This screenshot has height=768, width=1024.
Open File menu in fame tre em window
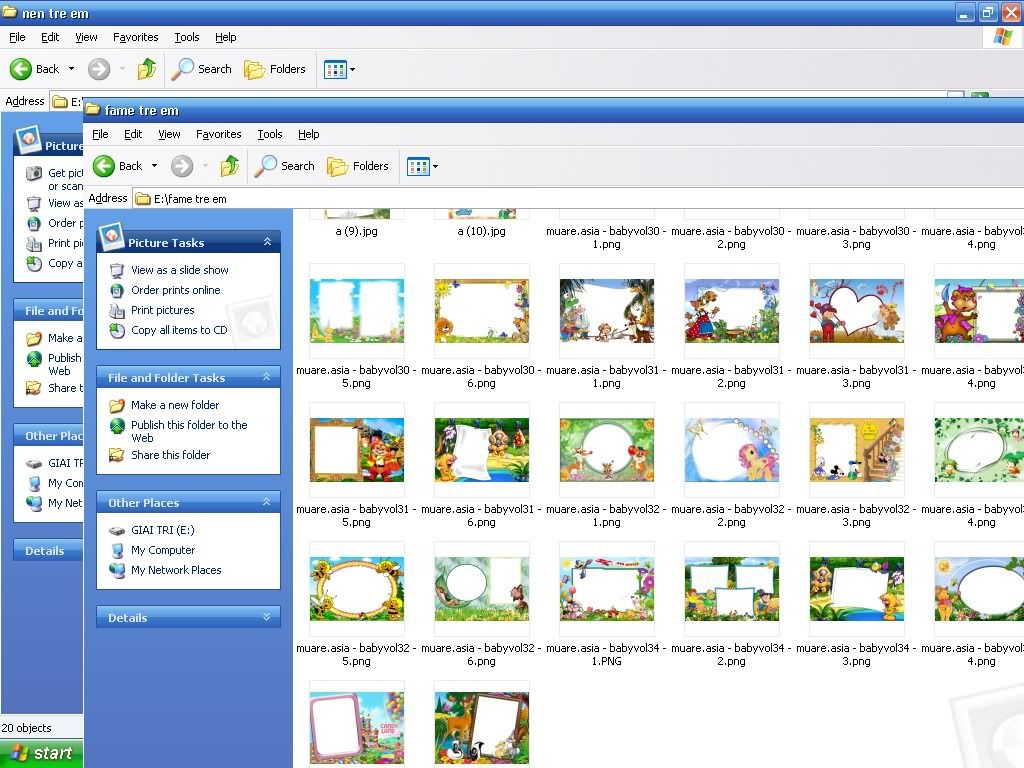pos(101,135)
